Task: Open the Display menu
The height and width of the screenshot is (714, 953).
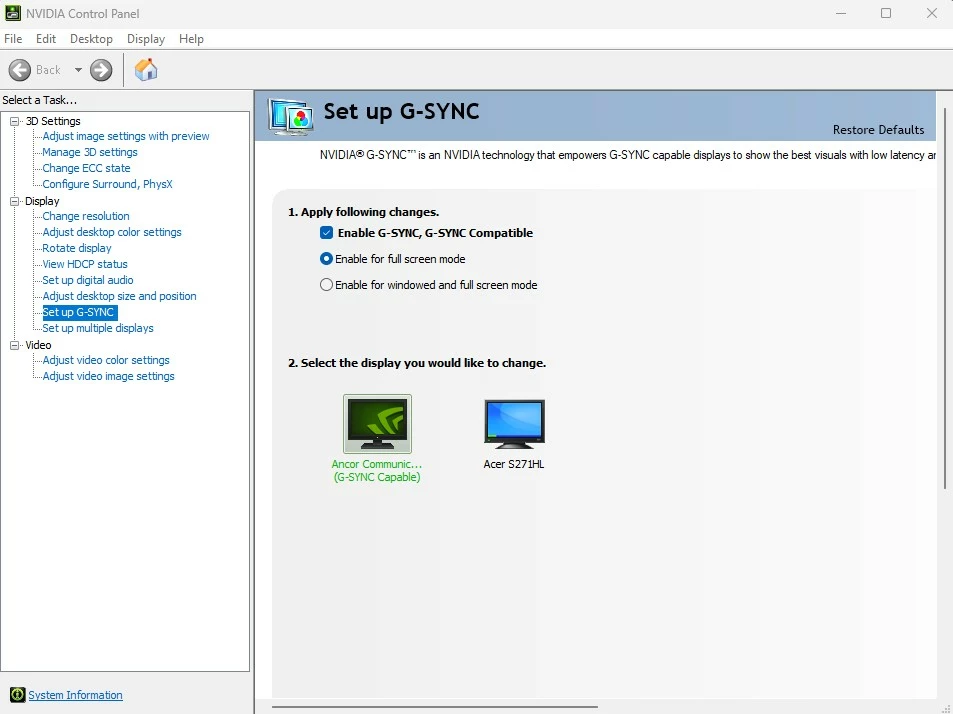Action: click(146, 39)
